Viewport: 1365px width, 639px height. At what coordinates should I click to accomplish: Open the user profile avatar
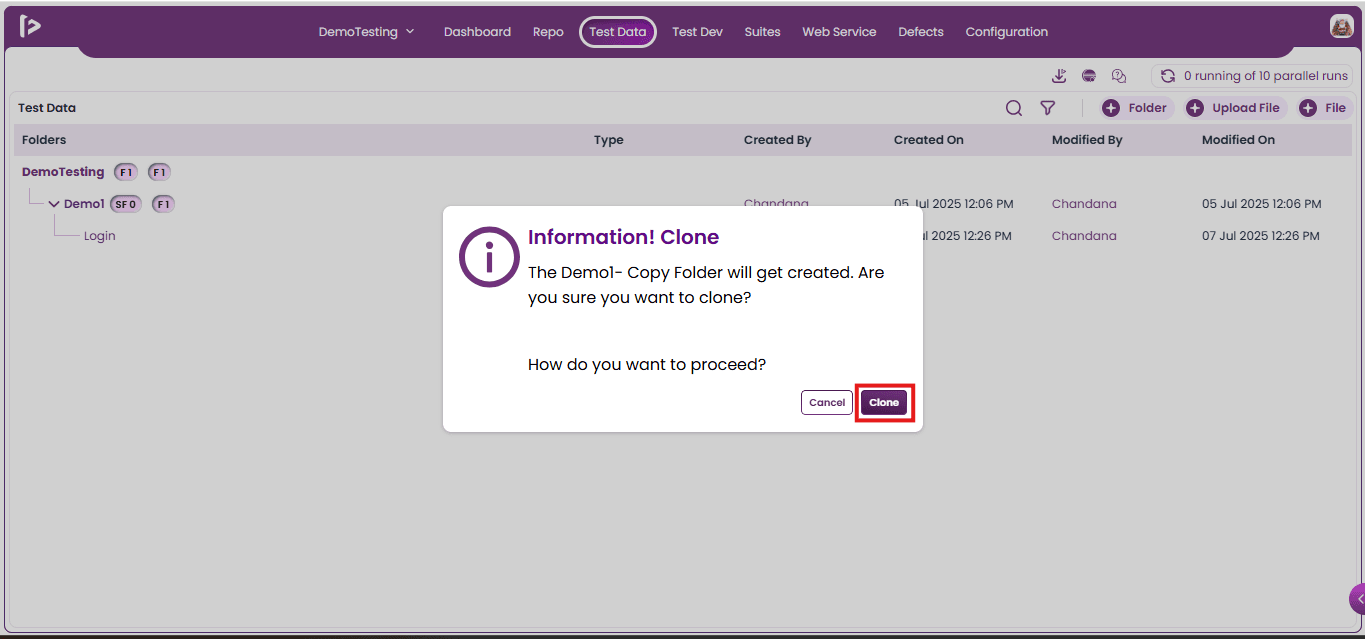tap(1341, 27)
